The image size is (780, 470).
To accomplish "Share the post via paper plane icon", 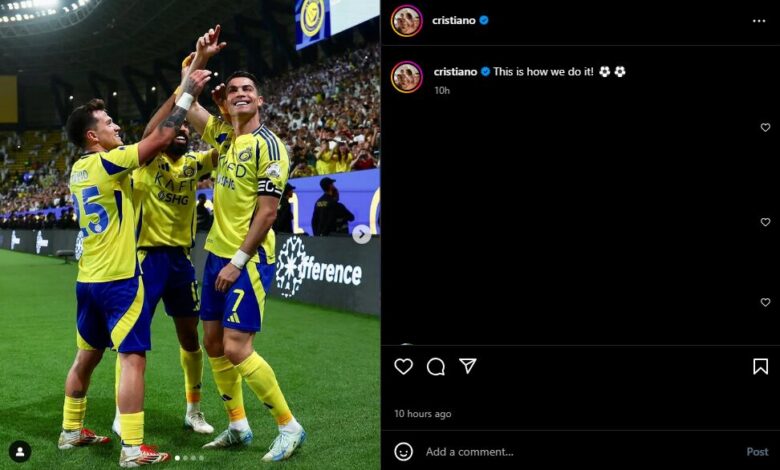I will point(468,366).
